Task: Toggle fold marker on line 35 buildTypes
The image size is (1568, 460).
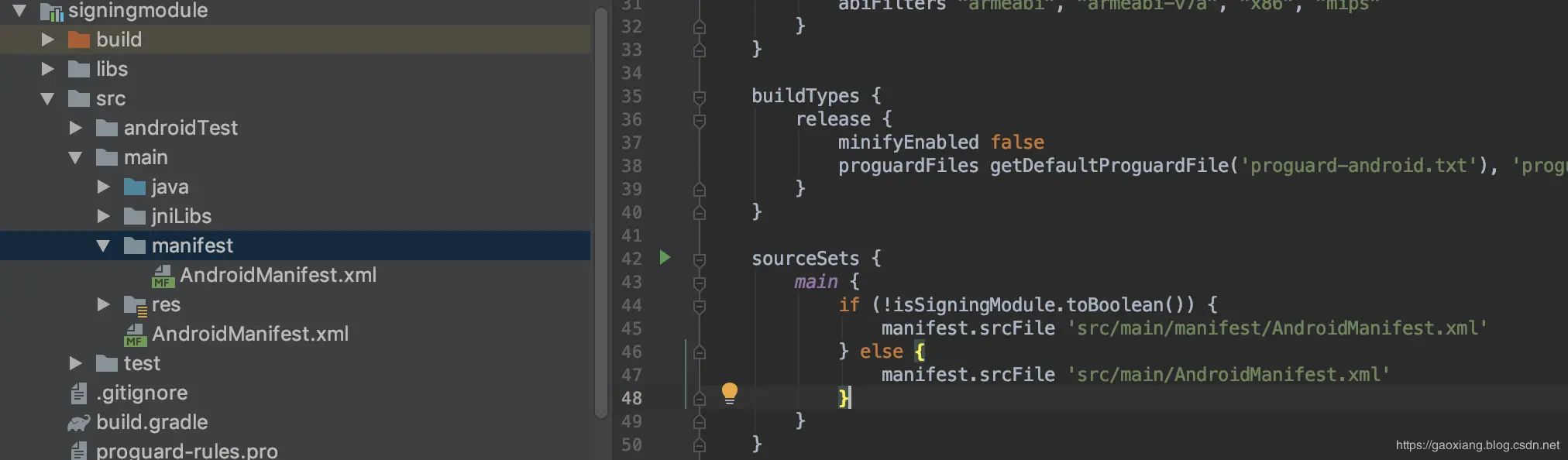Action: 700,97
